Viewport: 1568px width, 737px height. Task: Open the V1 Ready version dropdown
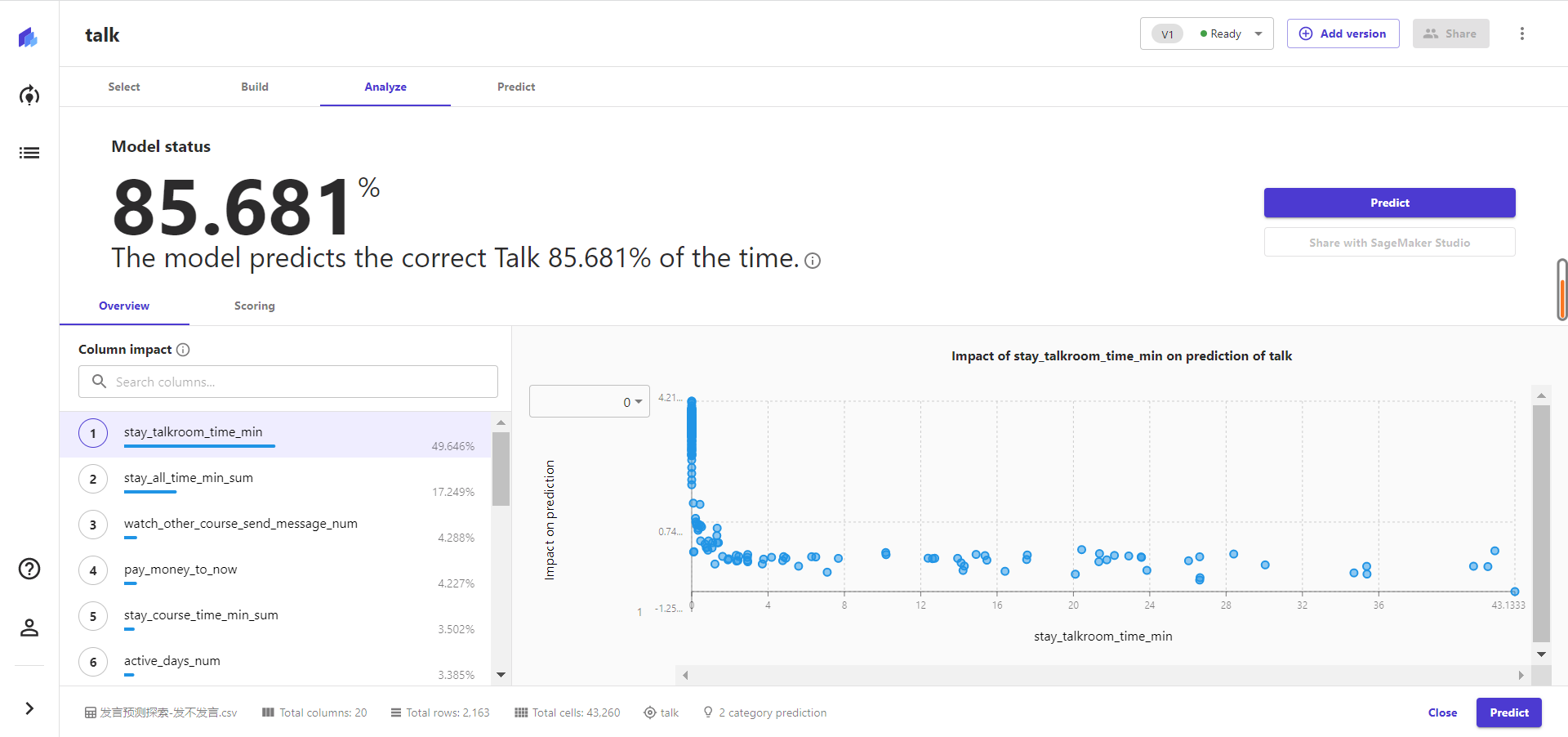[x=1206, y=33]
